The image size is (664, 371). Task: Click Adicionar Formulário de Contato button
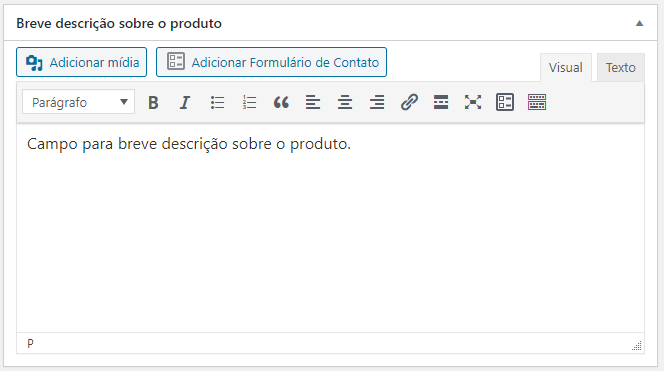[271, 62]
